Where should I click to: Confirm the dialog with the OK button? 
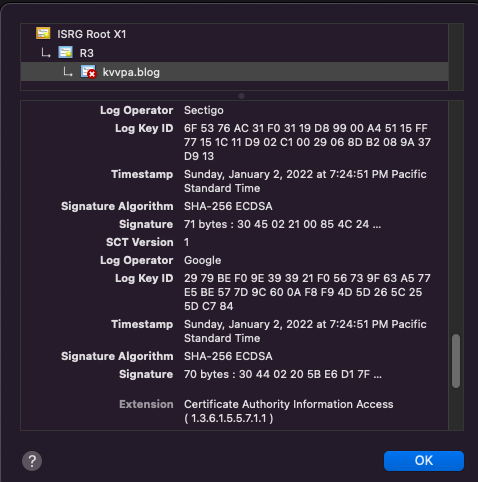(x=424, y=461)
